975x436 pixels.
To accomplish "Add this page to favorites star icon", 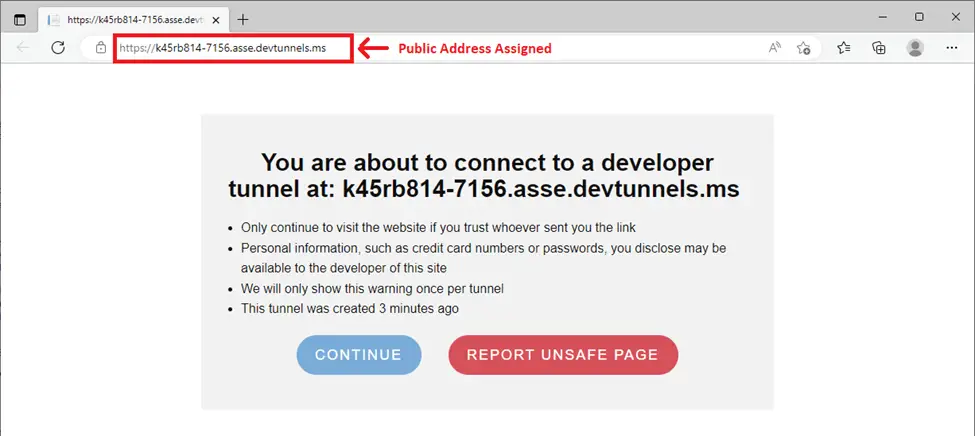I will pos(803,48).
